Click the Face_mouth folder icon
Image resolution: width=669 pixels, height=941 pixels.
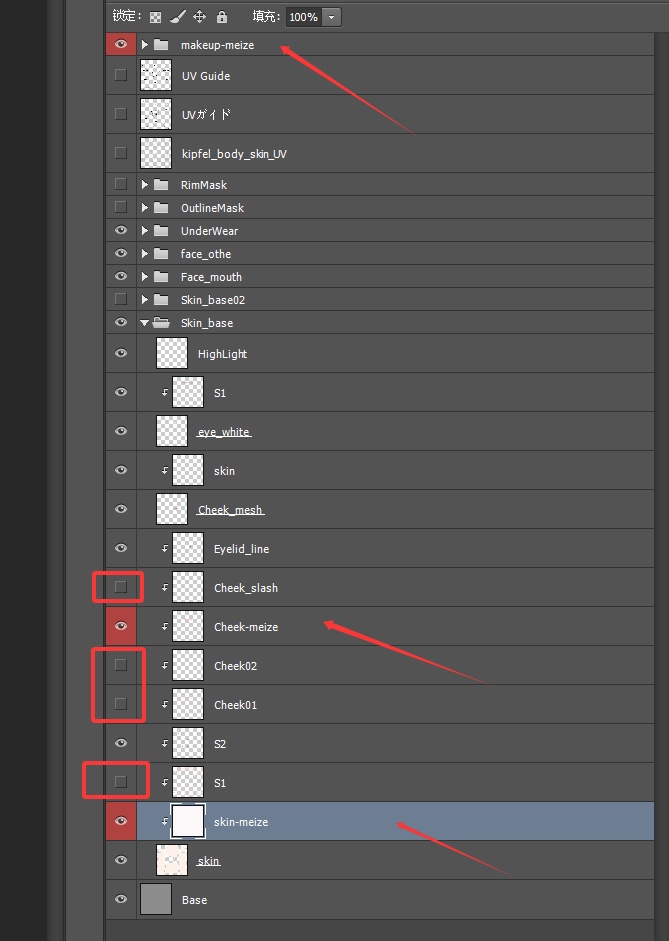161,277
